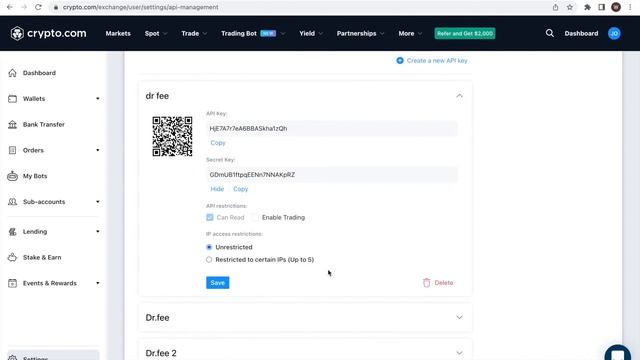This screenshot has width=640, height=360.
Task: Open the Partnerships dropdown menu
Action: tap(360, 33)
